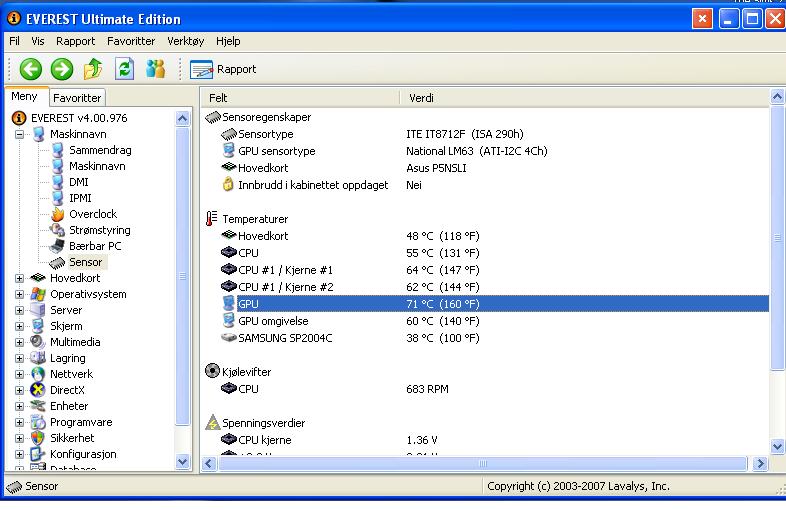Select Sammendrag in the tree
The width and height of the screenshot is (786, 510).
pos(100,150)
